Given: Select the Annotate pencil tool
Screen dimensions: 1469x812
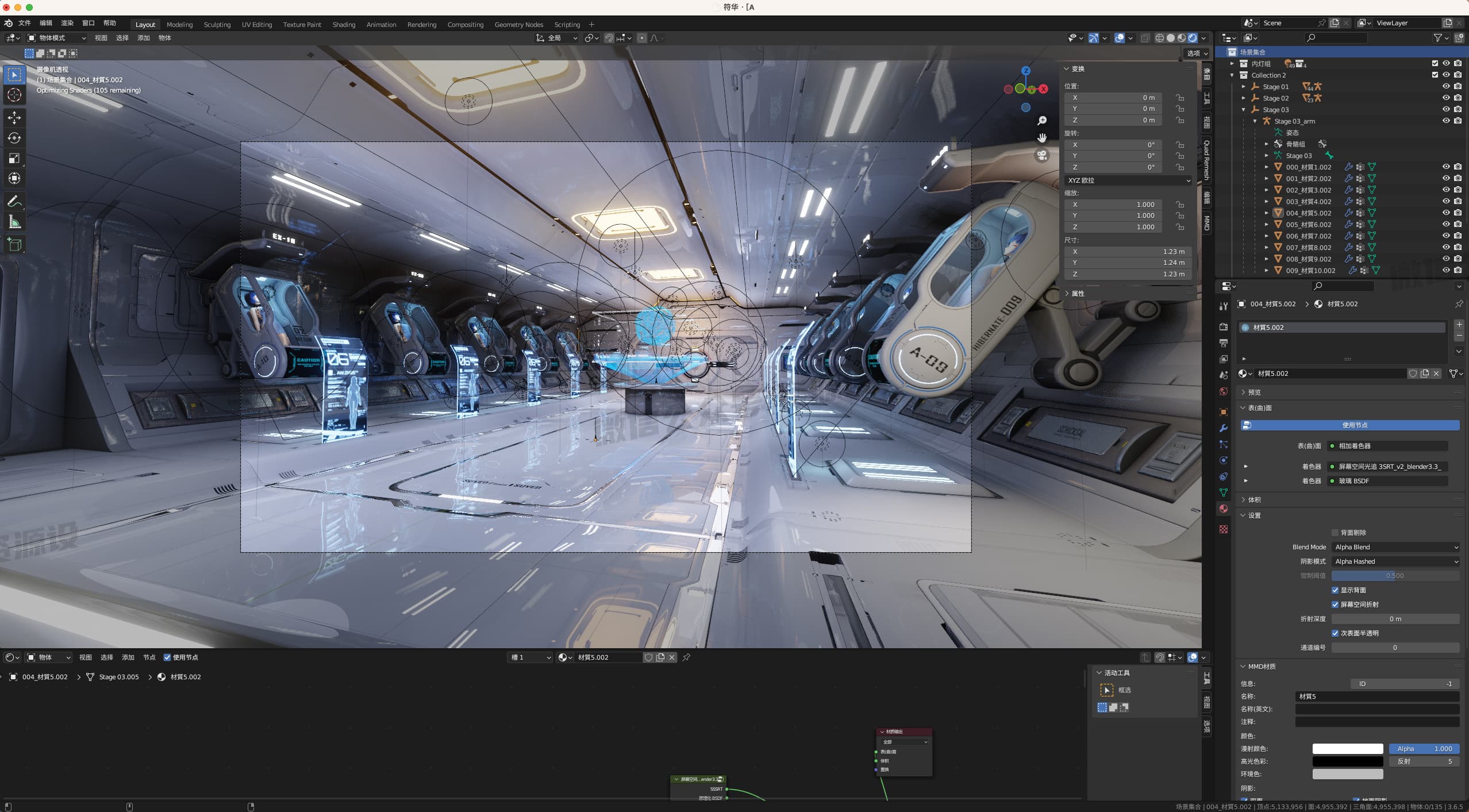Looking at the screenshot, I should (14, 201).
